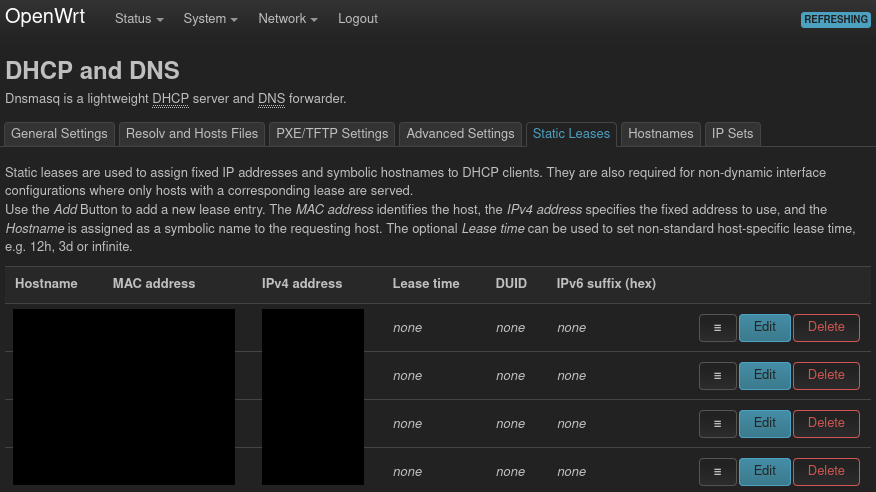This screenshot has height=492, width=876.
Task: Open the OpenWrt home link
Action: [45, 17]
